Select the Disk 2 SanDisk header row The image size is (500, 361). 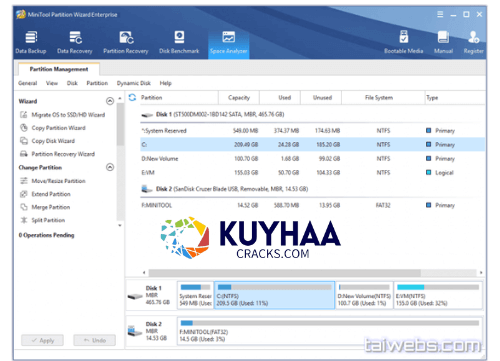[312, 189]
